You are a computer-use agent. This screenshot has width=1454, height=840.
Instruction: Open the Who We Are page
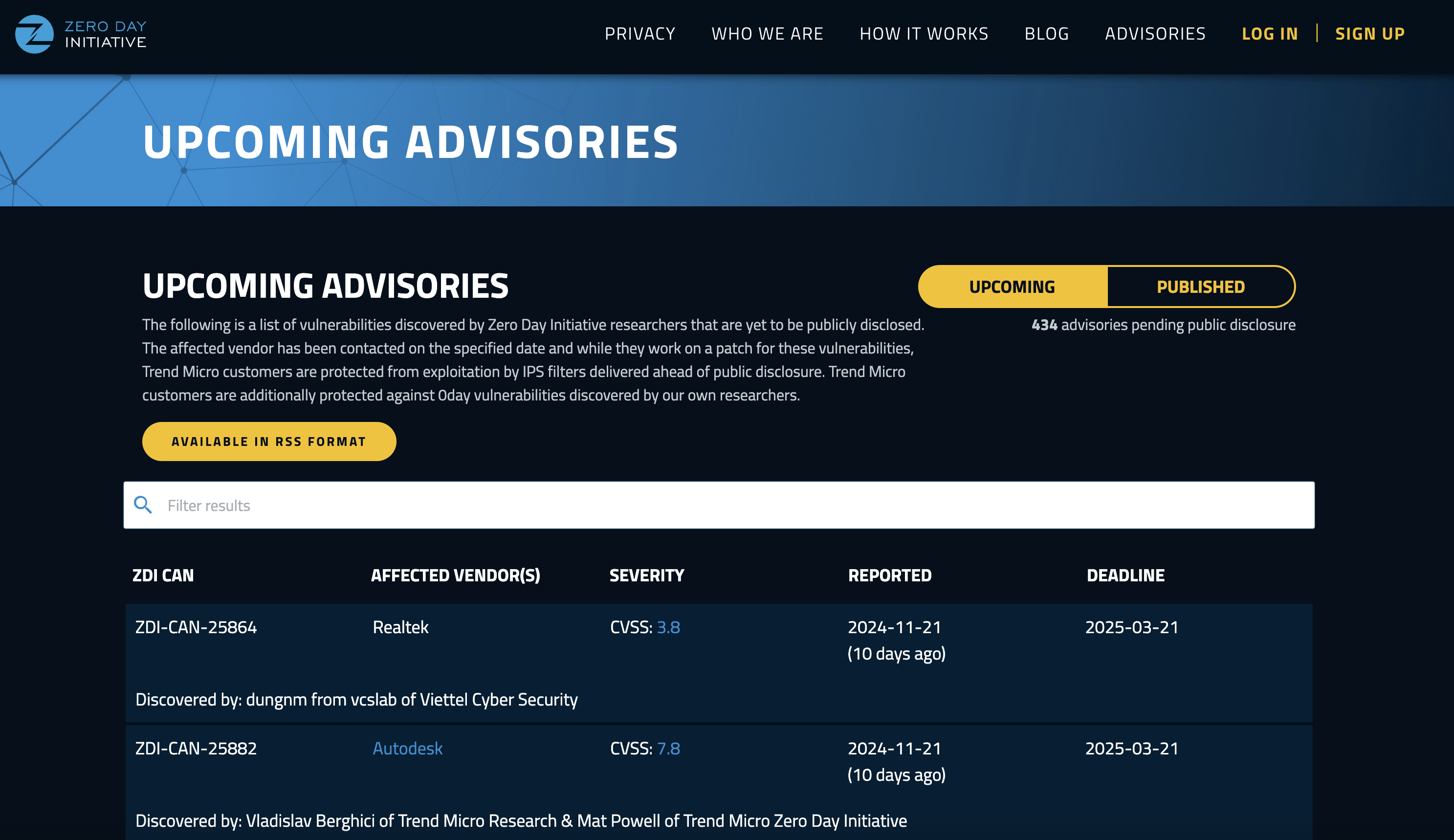click(x=767, y=33)
